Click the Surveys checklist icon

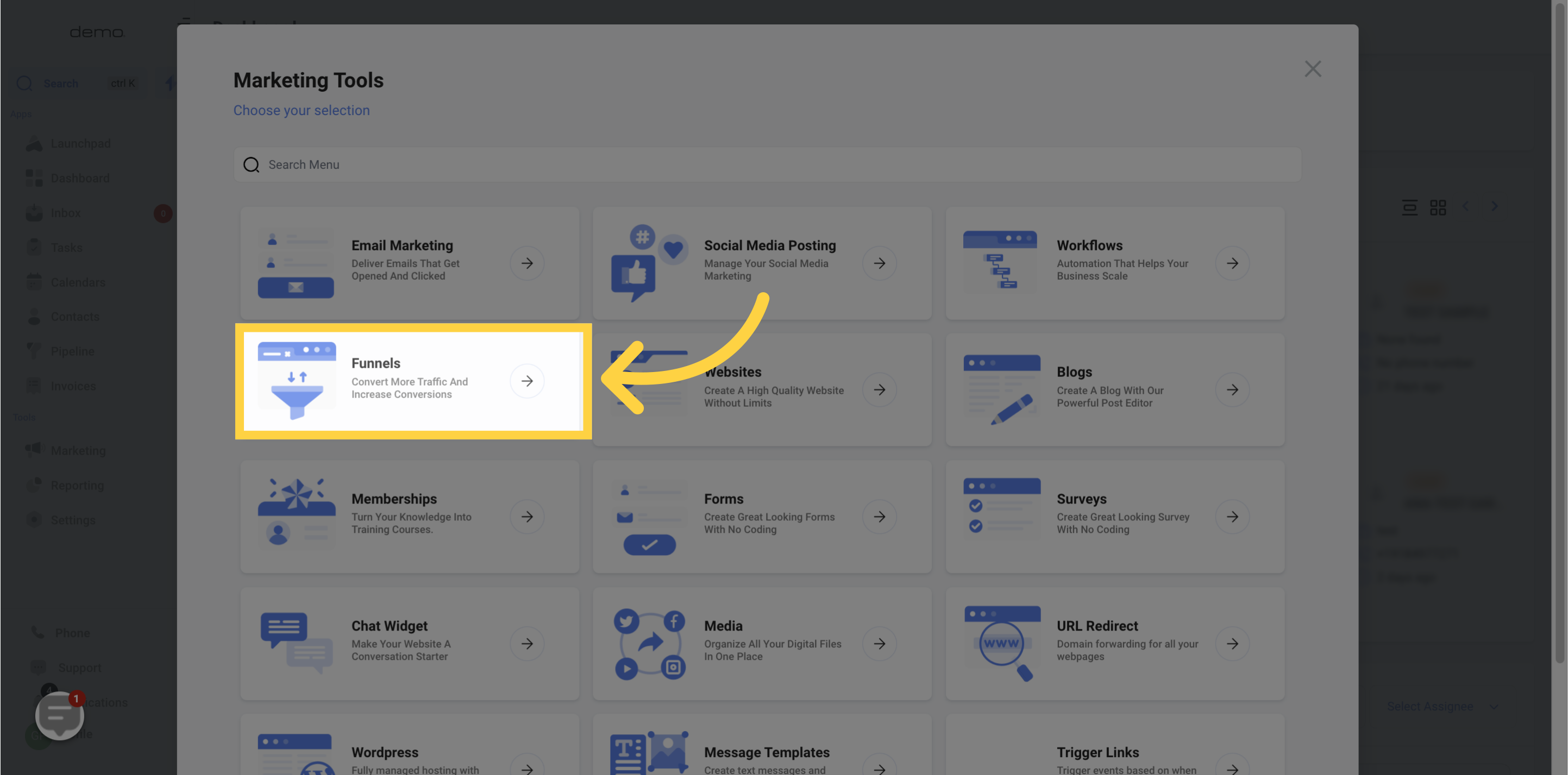tap(1001, 508)
